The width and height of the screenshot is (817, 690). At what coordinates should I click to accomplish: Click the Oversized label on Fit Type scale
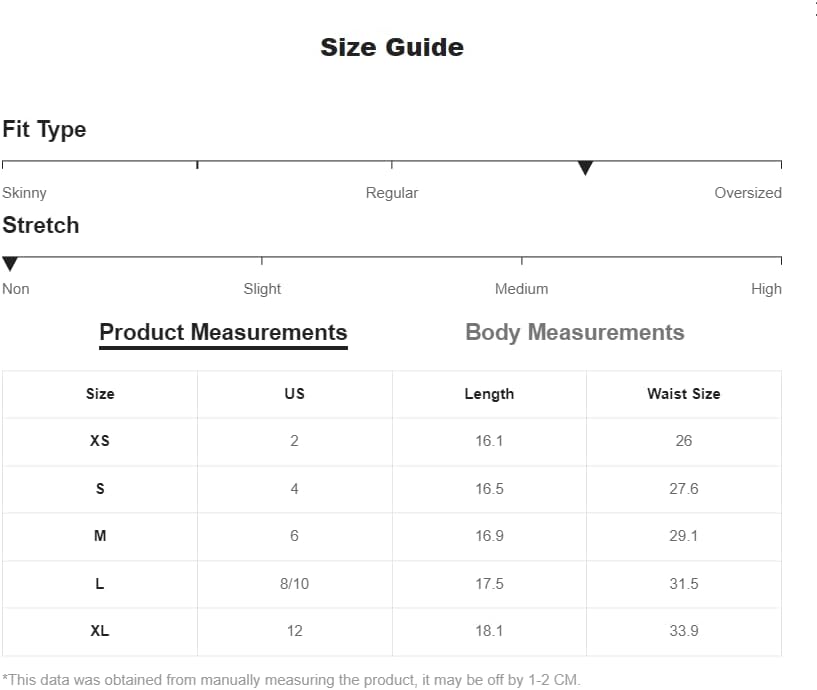tap(748, 193)
